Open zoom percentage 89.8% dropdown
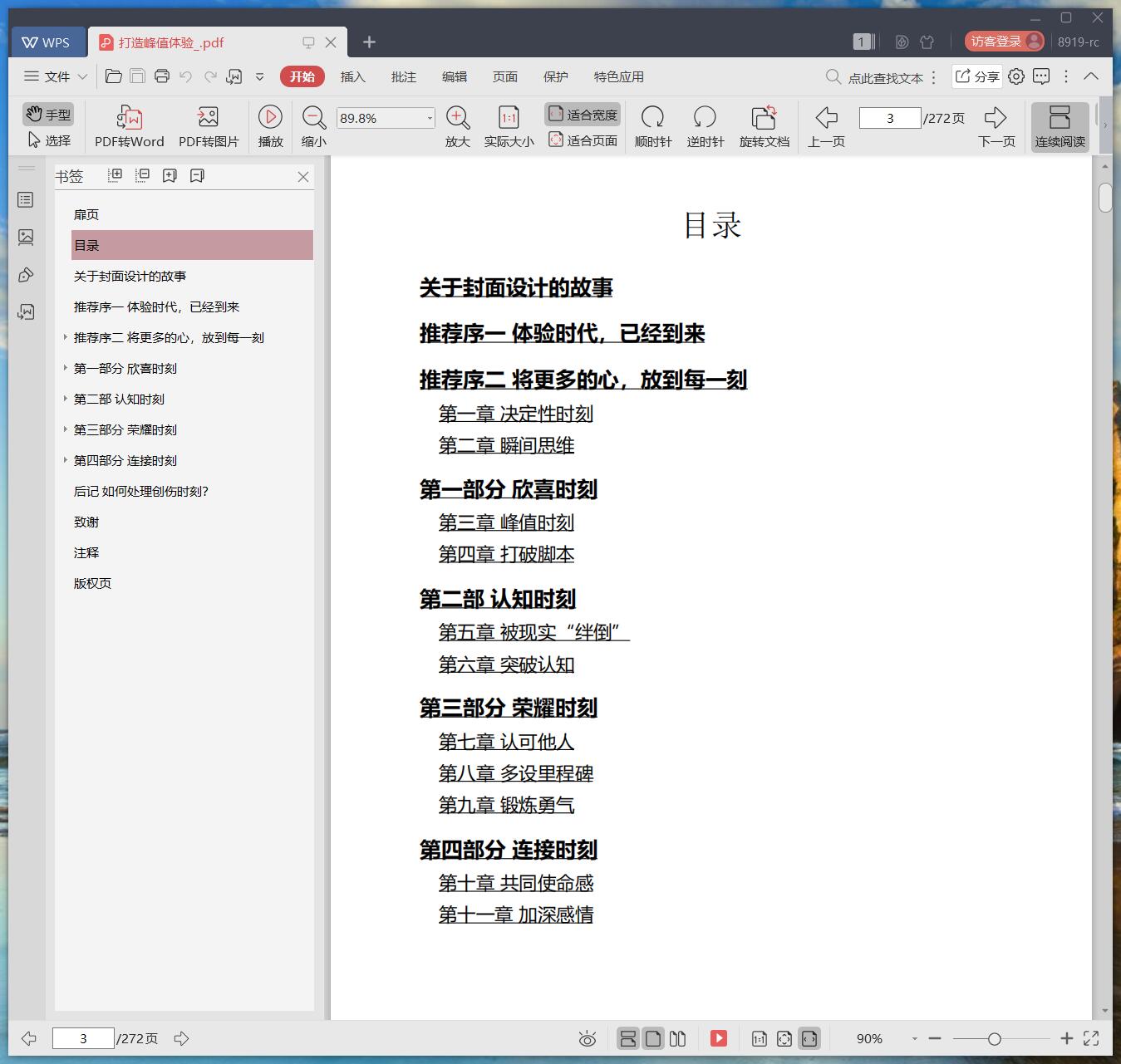 point(430,118)
